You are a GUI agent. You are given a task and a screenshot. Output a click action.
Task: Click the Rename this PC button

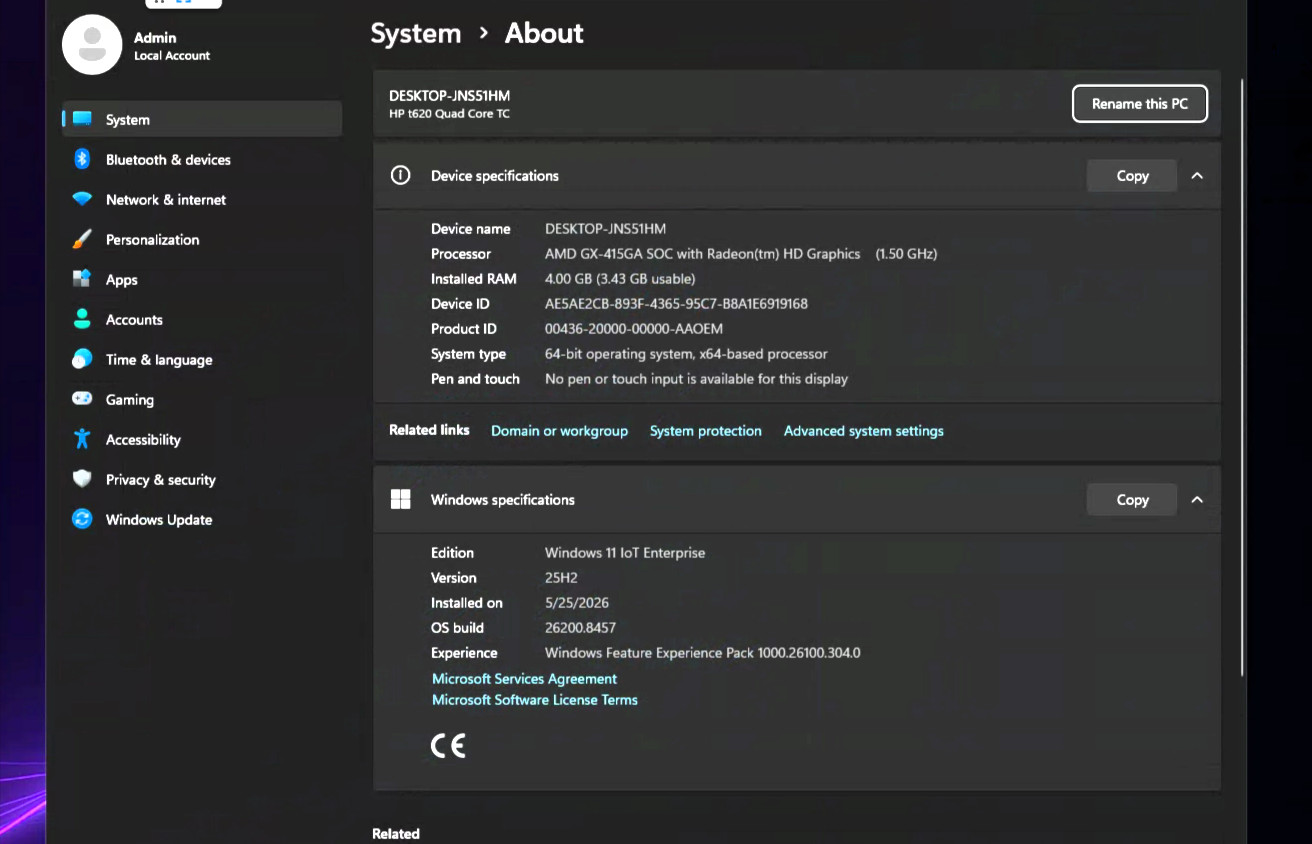[x=1140, y=104]
